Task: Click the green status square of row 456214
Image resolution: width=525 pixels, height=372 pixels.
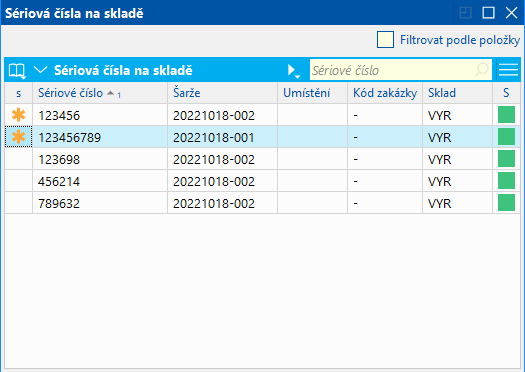Action: (x=506, y=181)
